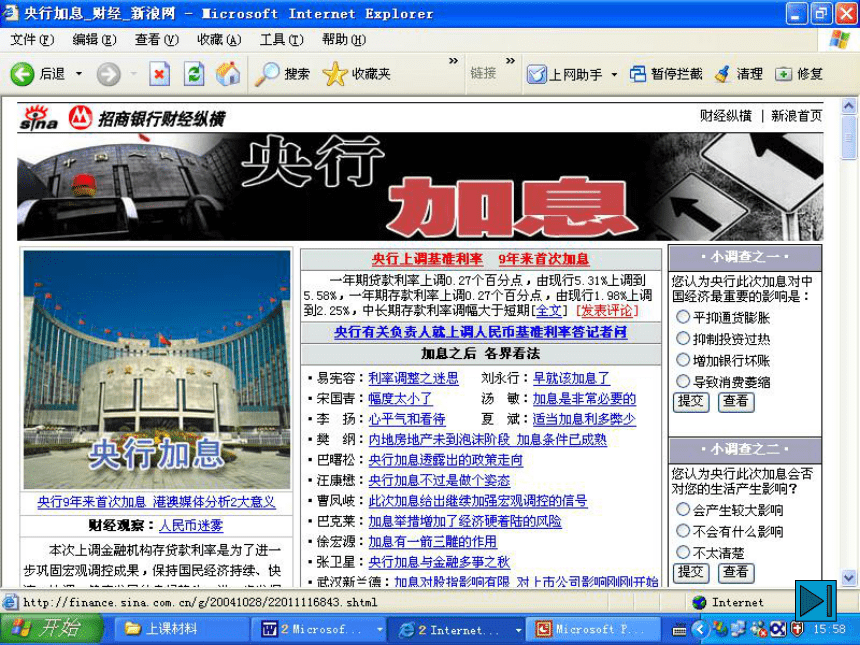860x645 pixels.
Task: Click the grayed Forward arrow icon
Action: tap(108, 74)
